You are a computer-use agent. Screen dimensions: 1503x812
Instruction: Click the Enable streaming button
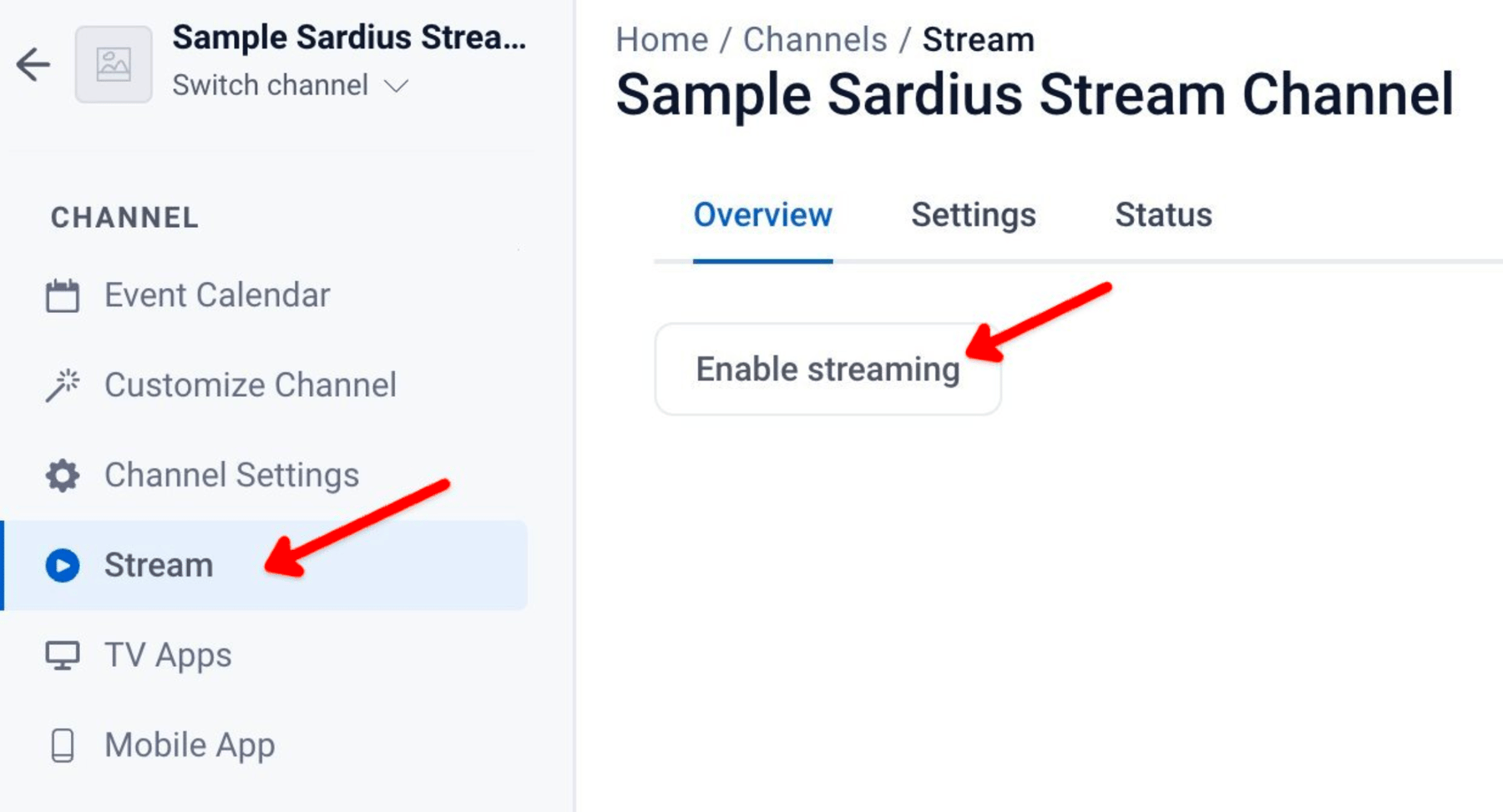pos(828,369)
